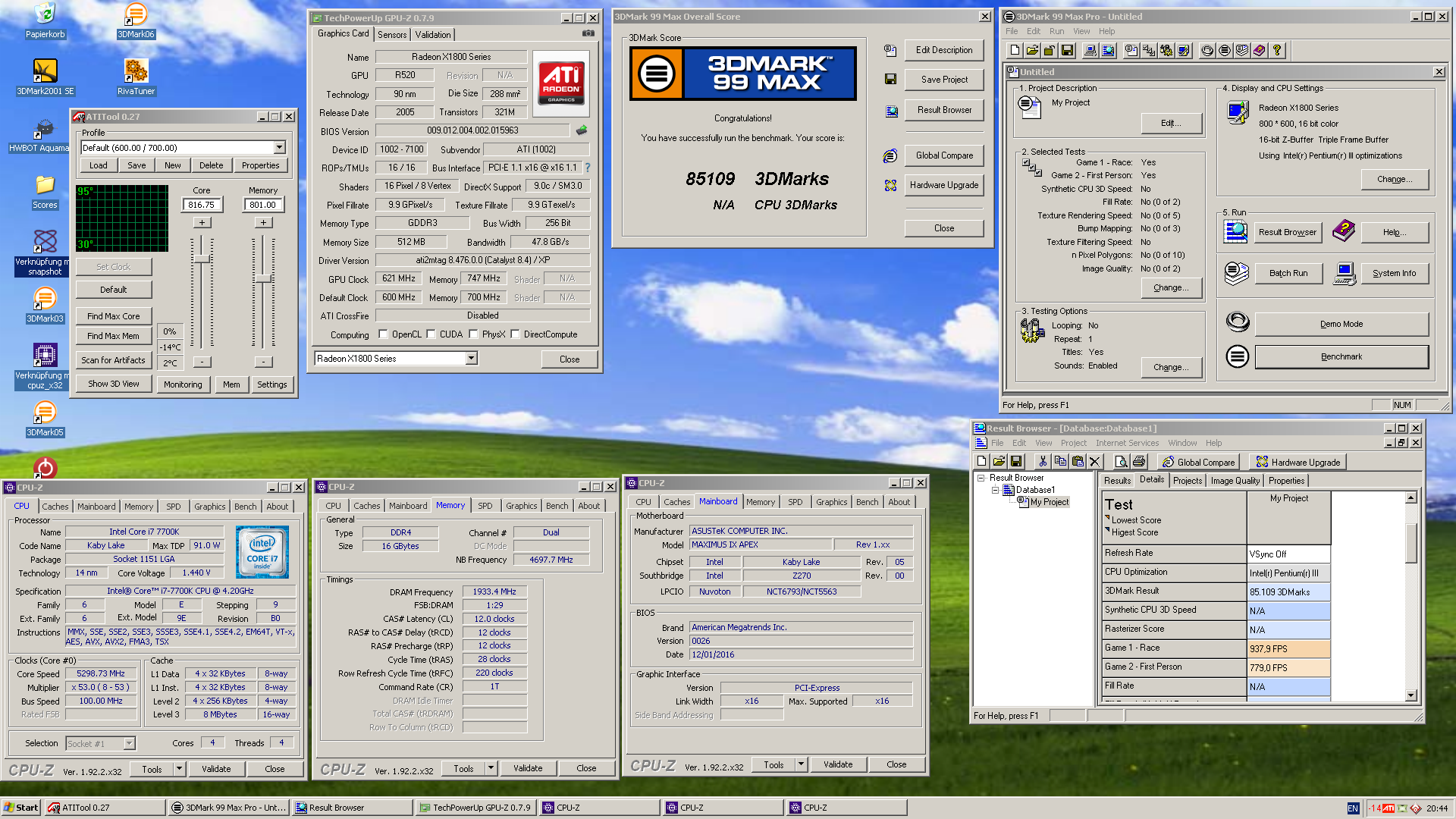Click core clock value field 816.75 in ATITool
Image resolution: width=1456 pixels, height=819 pixels.
click(202, 205)
